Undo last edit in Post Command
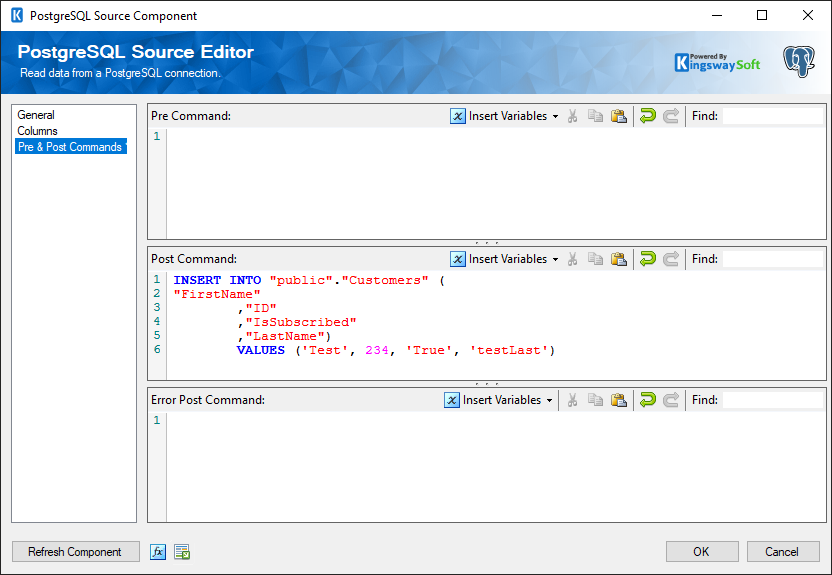This screenshot has height=575, width=832. pos(647,259)
